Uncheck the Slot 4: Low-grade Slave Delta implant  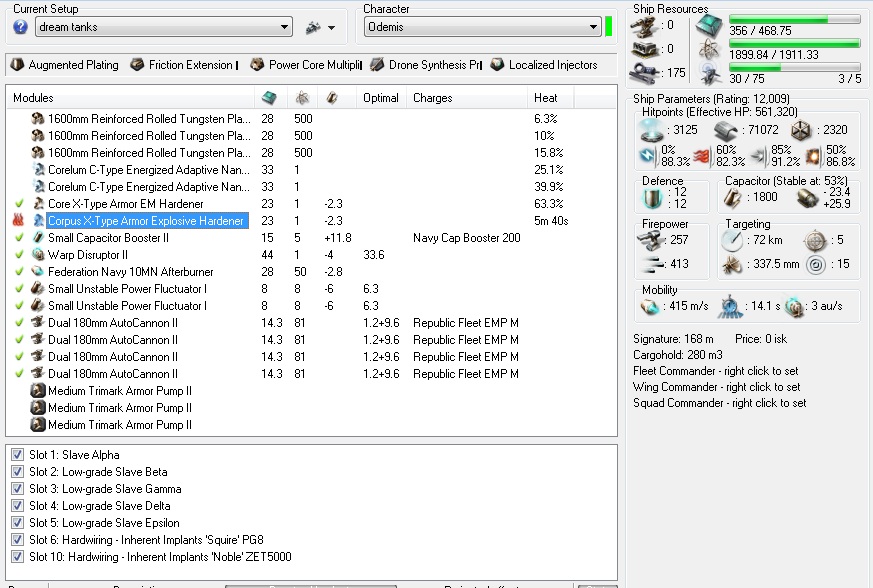[17, 506]
